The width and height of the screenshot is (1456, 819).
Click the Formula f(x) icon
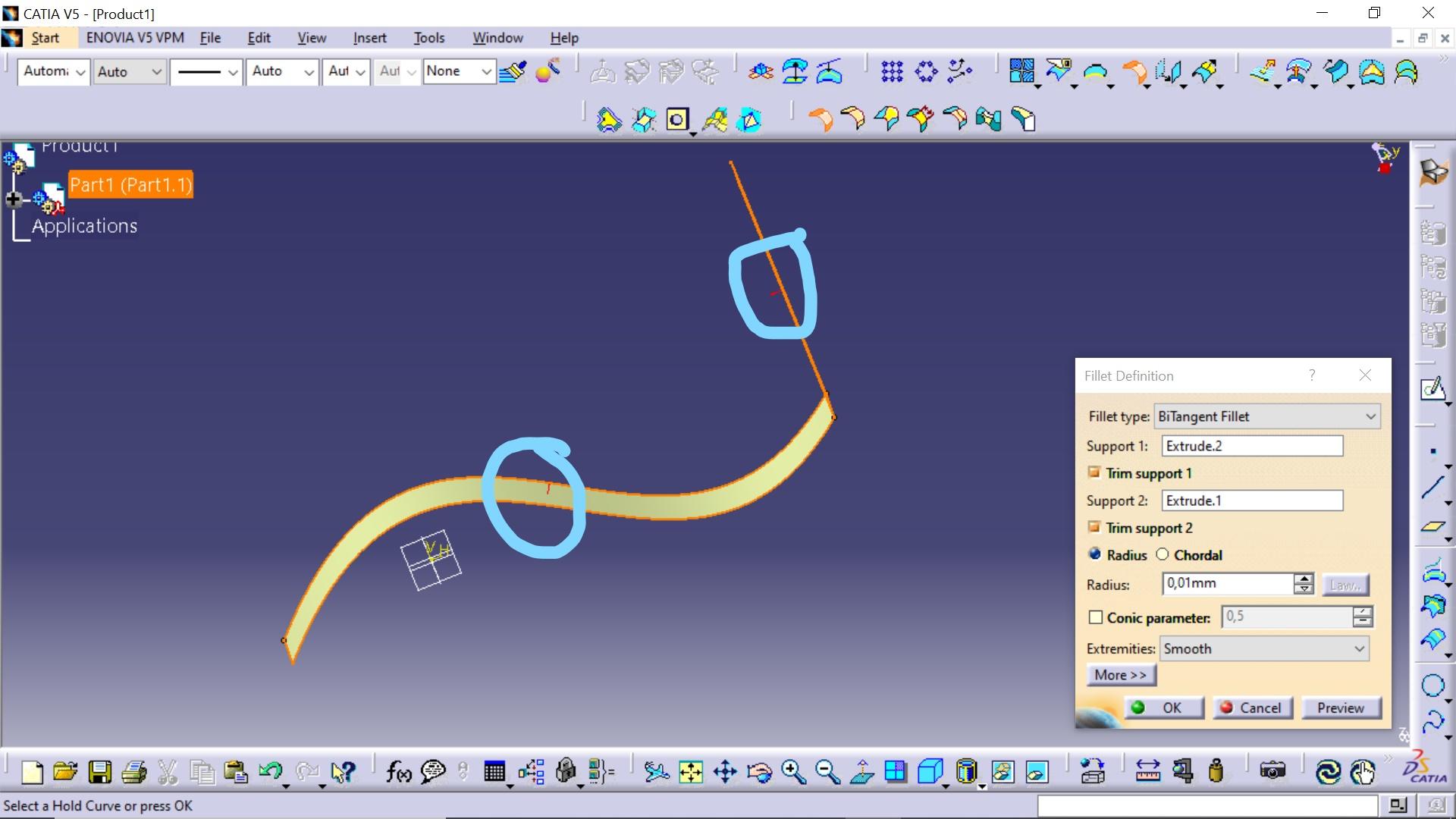tap(398, 772)
